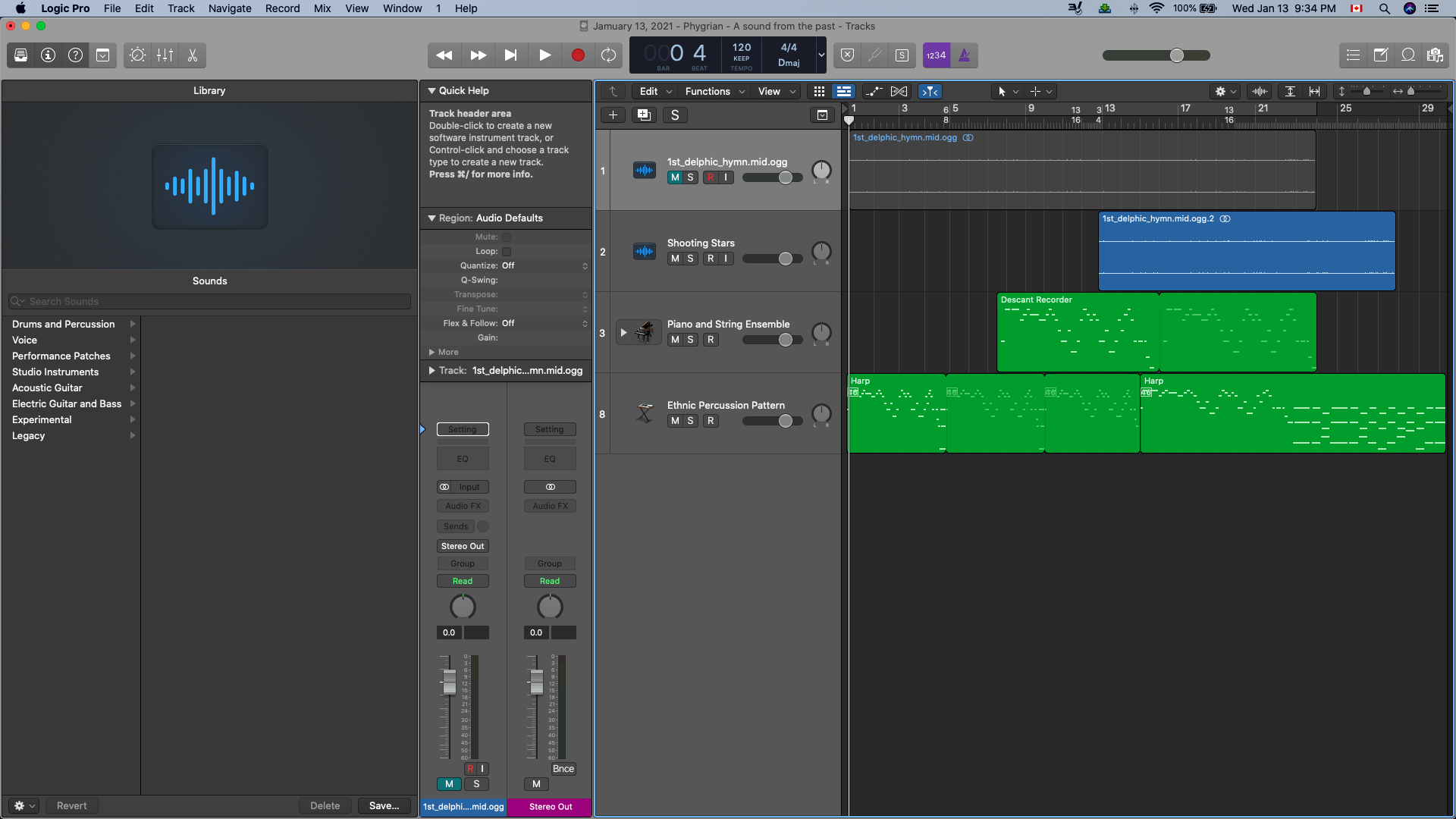
Task: Click the Duplicate Track button
Action: coord(644,115)
